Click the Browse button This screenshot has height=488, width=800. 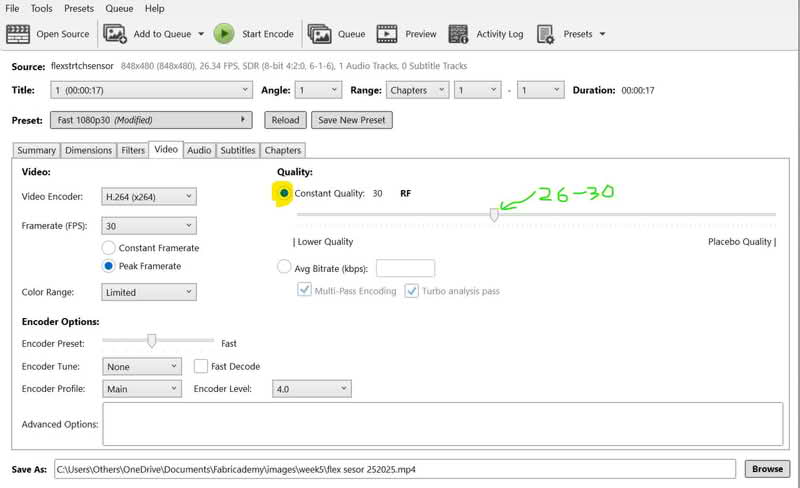coord(767,468)
